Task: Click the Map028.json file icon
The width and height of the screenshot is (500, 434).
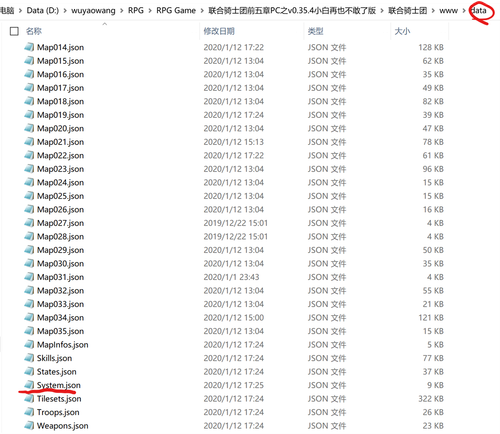Action: pyautogui.click(x=29, y=236)
